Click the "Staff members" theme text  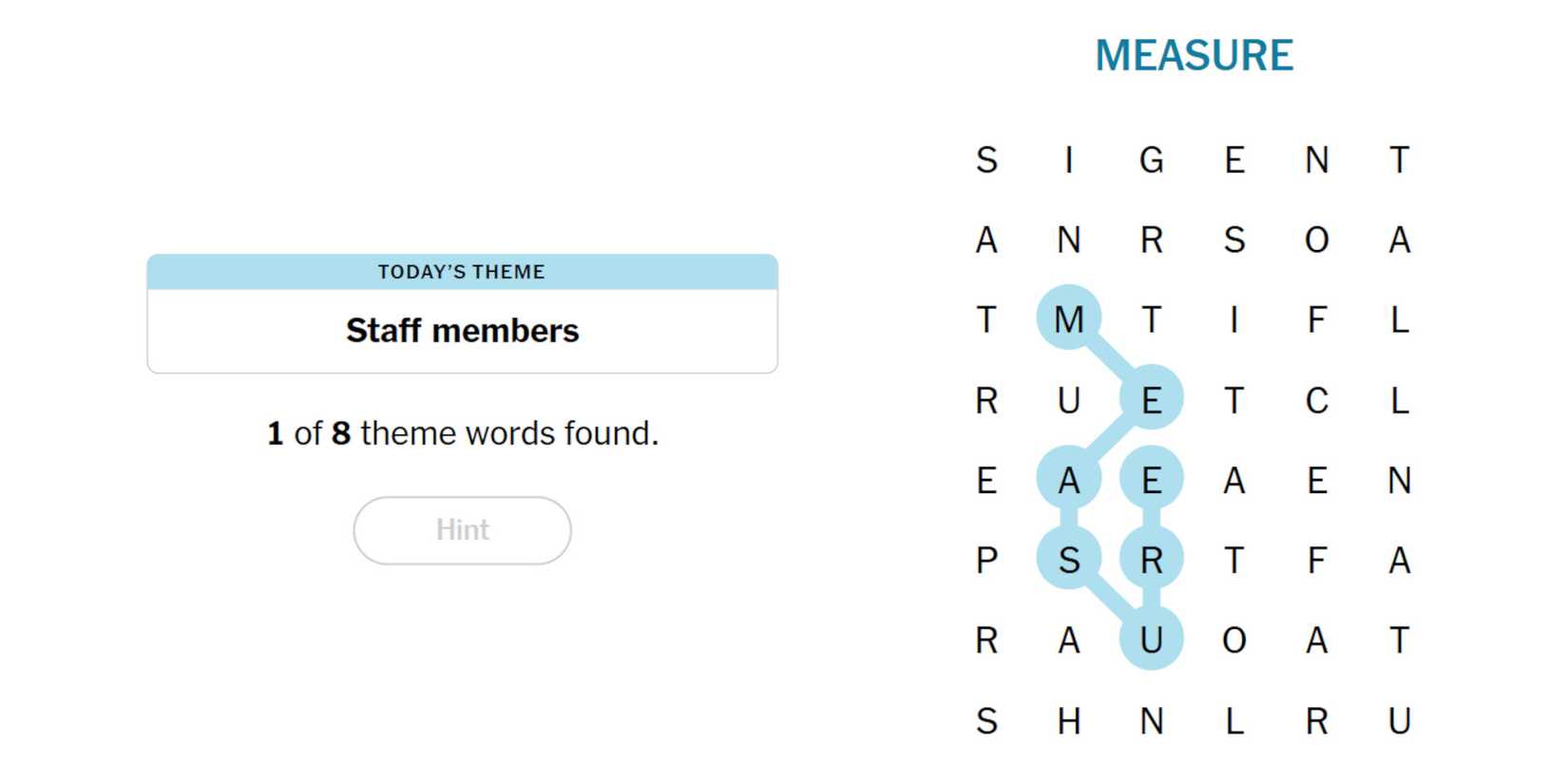click(462, 331)
